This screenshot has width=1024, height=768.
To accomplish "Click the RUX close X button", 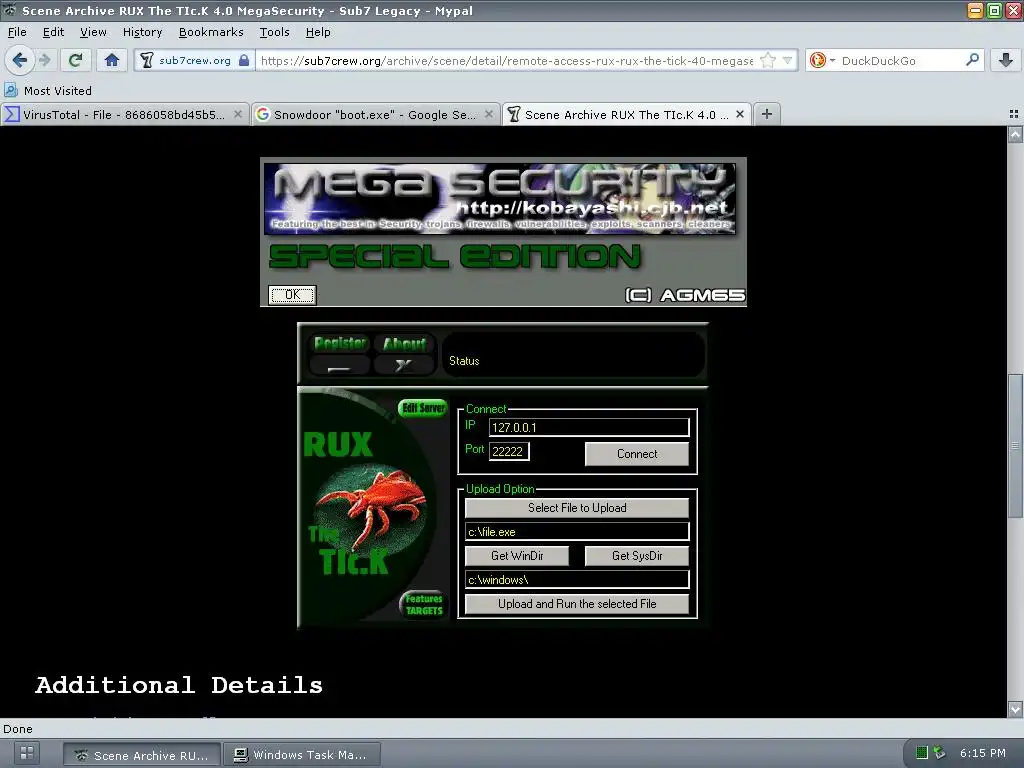I will tap(404, 366).
